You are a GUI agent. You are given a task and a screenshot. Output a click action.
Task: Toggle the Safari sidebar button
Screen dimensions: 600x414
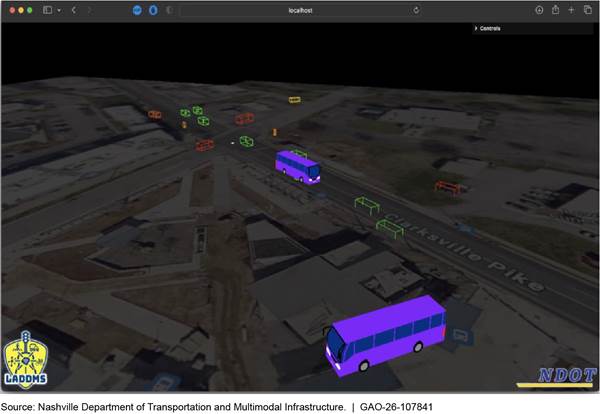[47, 10]
